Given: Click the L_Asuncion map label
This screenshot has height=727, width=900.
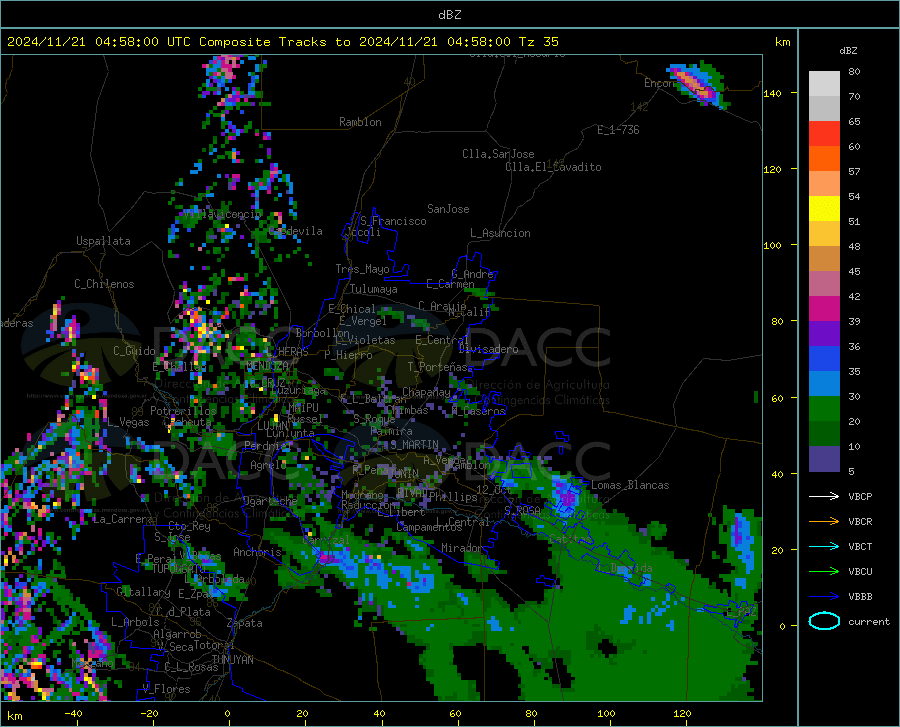Looking at the screenshot, I should pyautogui.click(x=500, y=233).
